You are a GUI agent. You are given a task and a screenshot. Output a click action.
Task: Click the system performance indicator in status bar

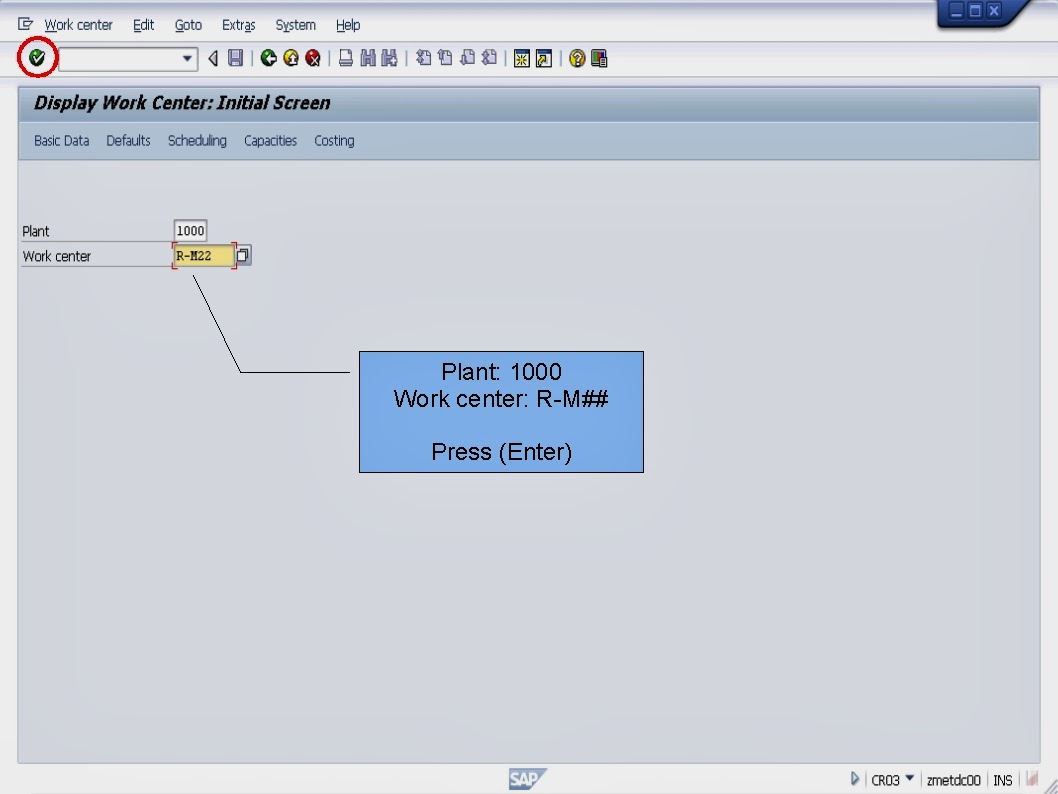(1032, 779)
